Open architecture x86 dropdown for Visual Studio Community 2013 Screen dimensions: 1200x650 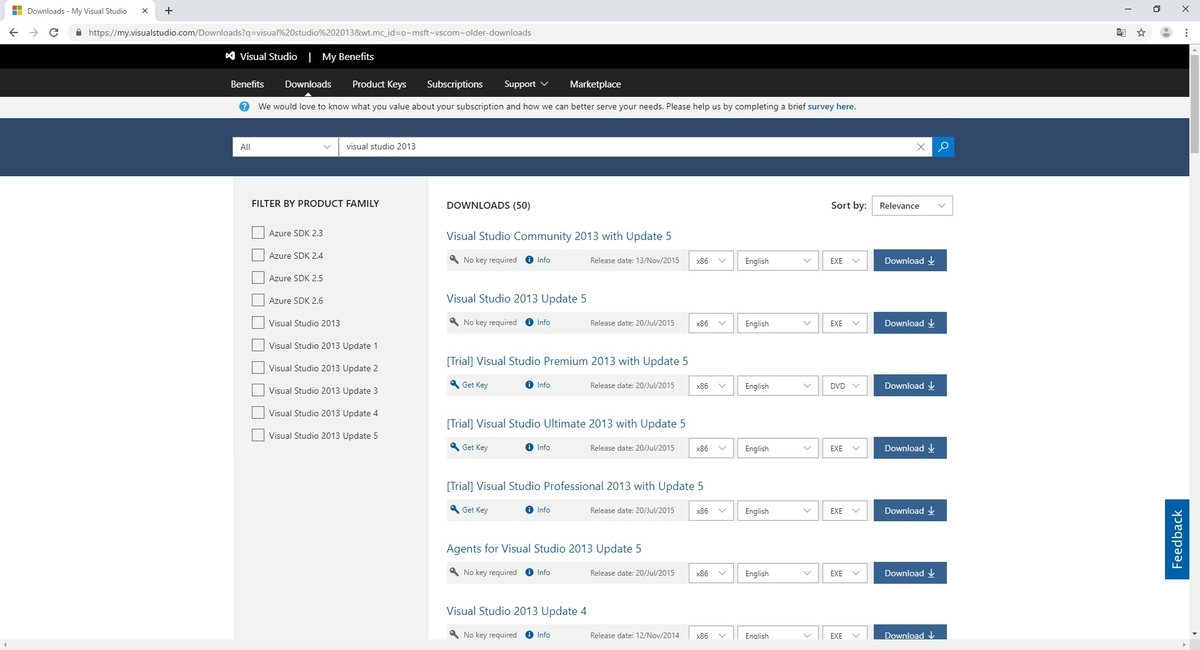pos(711,261)
